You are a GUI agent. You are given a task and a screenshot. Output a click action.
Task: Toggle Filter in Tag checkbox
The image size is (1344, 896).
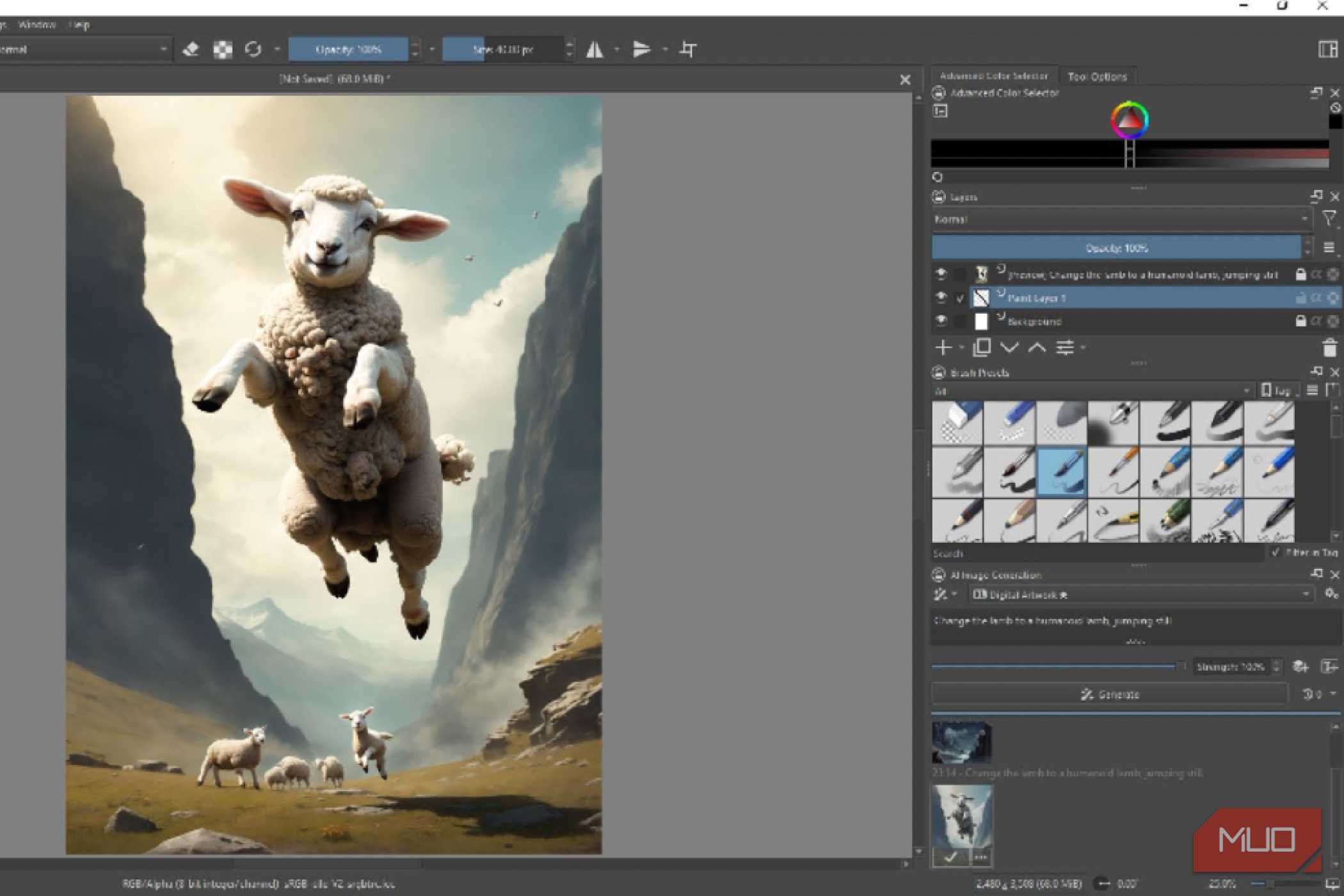pos(1275,552)
